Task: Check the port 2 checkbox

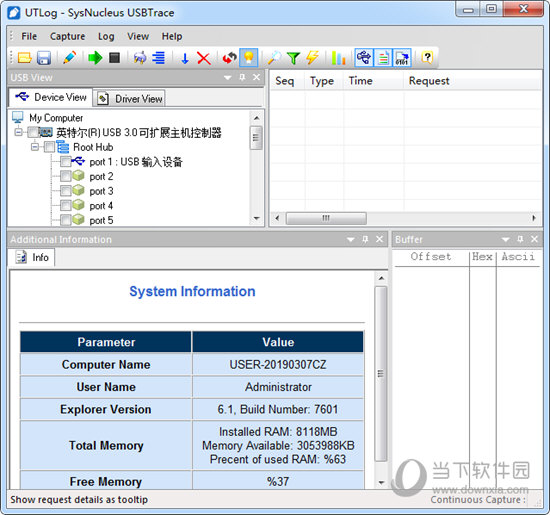Action: point(66,176)
